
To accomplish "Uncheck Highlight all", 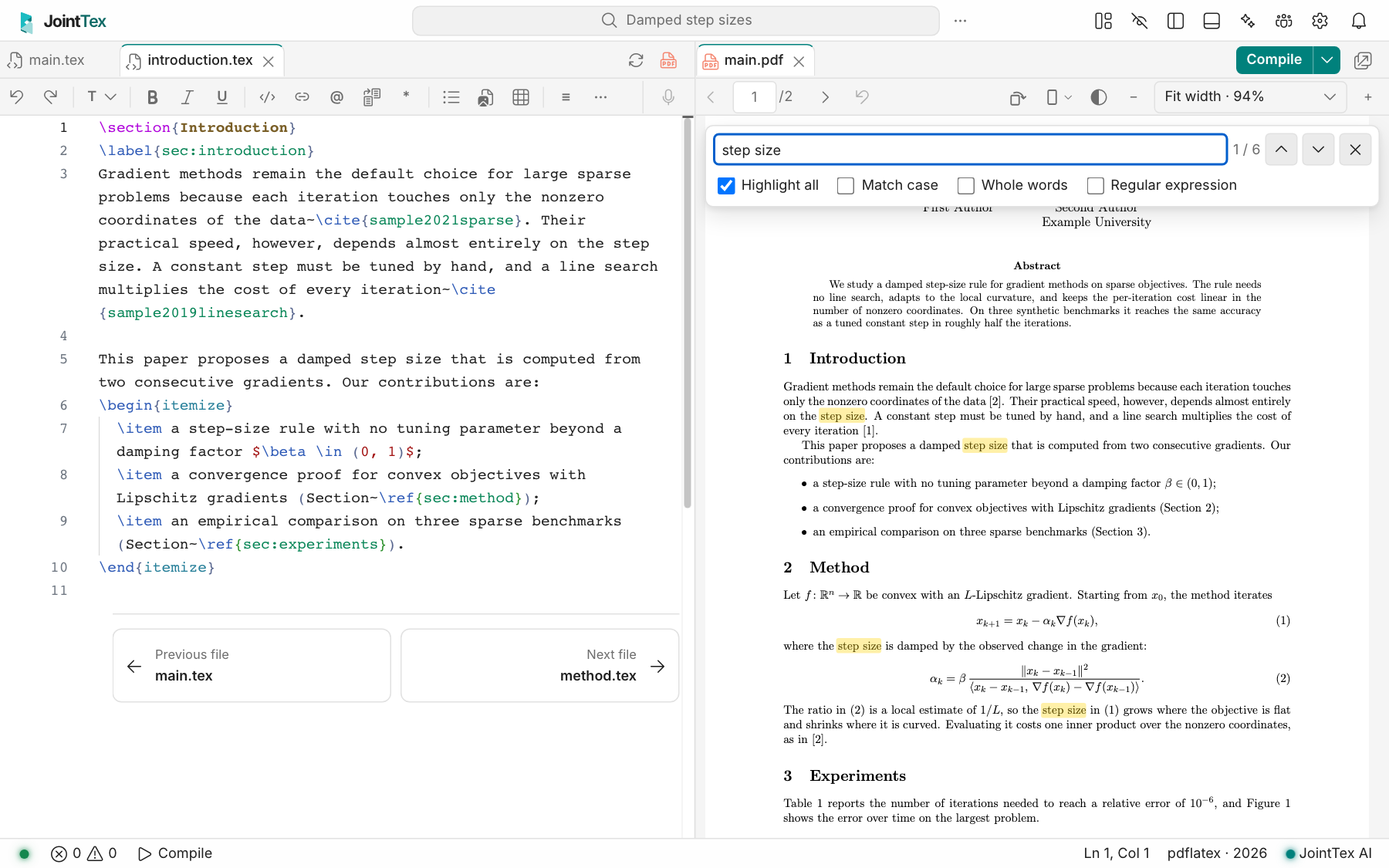I will [726, 185].
